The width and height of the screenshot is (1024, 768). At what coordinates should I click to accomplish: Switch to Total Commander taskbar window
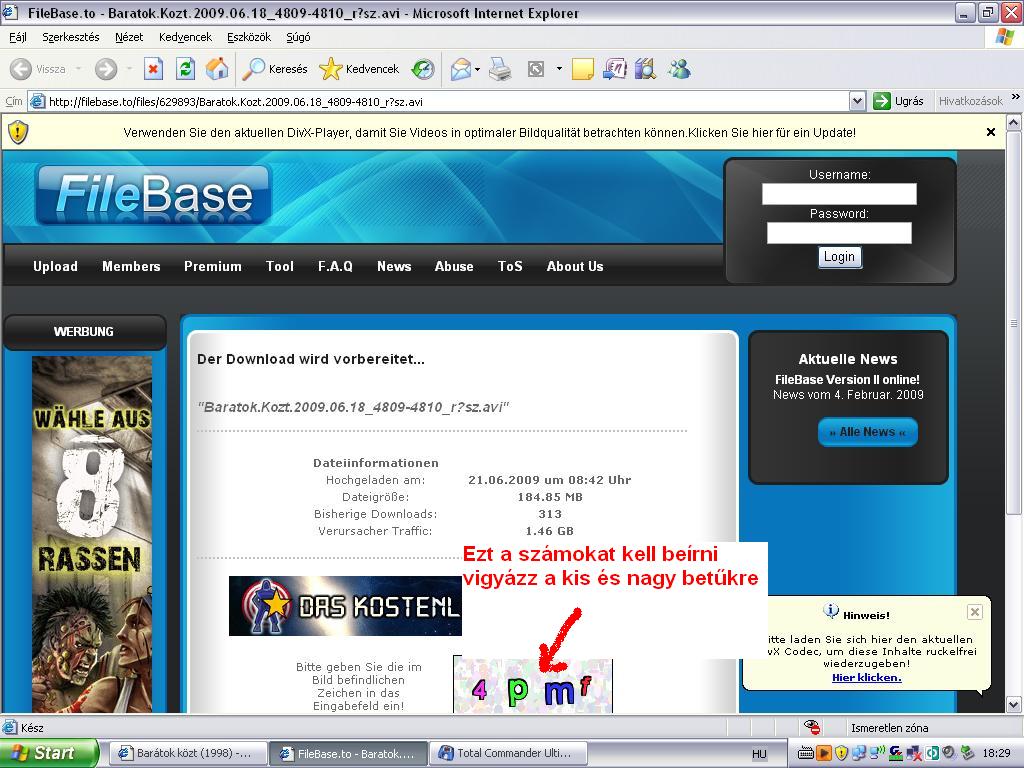click(x=509, y=753)
